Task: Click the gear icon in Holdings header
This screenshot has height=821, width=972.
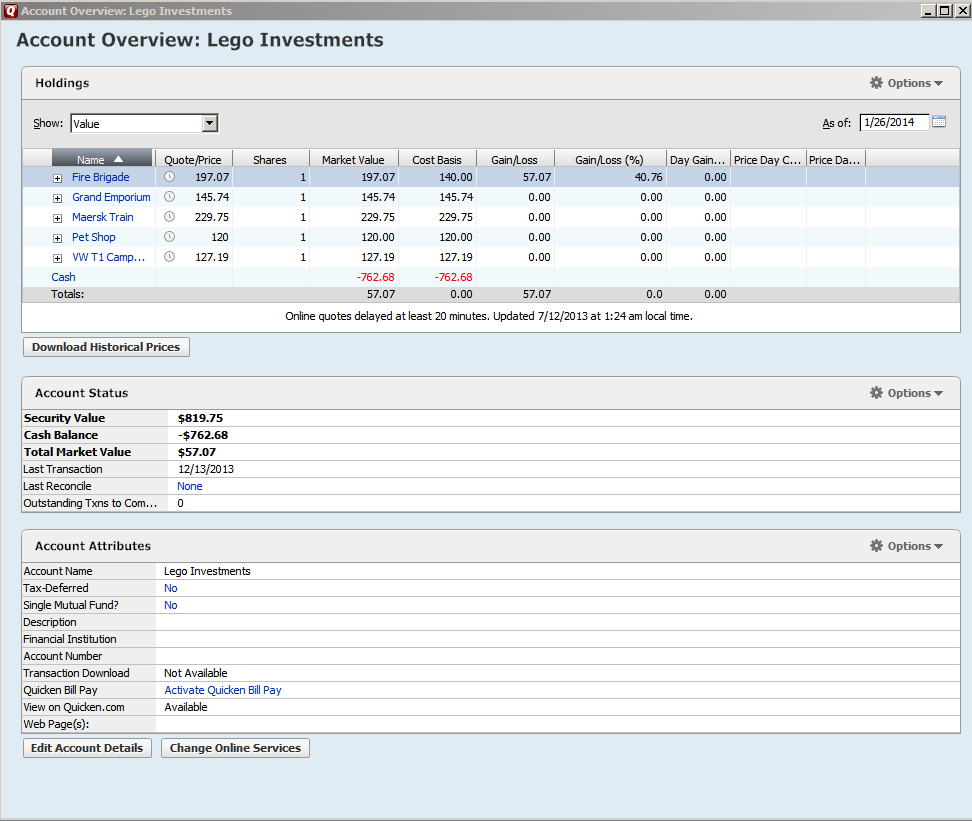Action: [876, 82]
